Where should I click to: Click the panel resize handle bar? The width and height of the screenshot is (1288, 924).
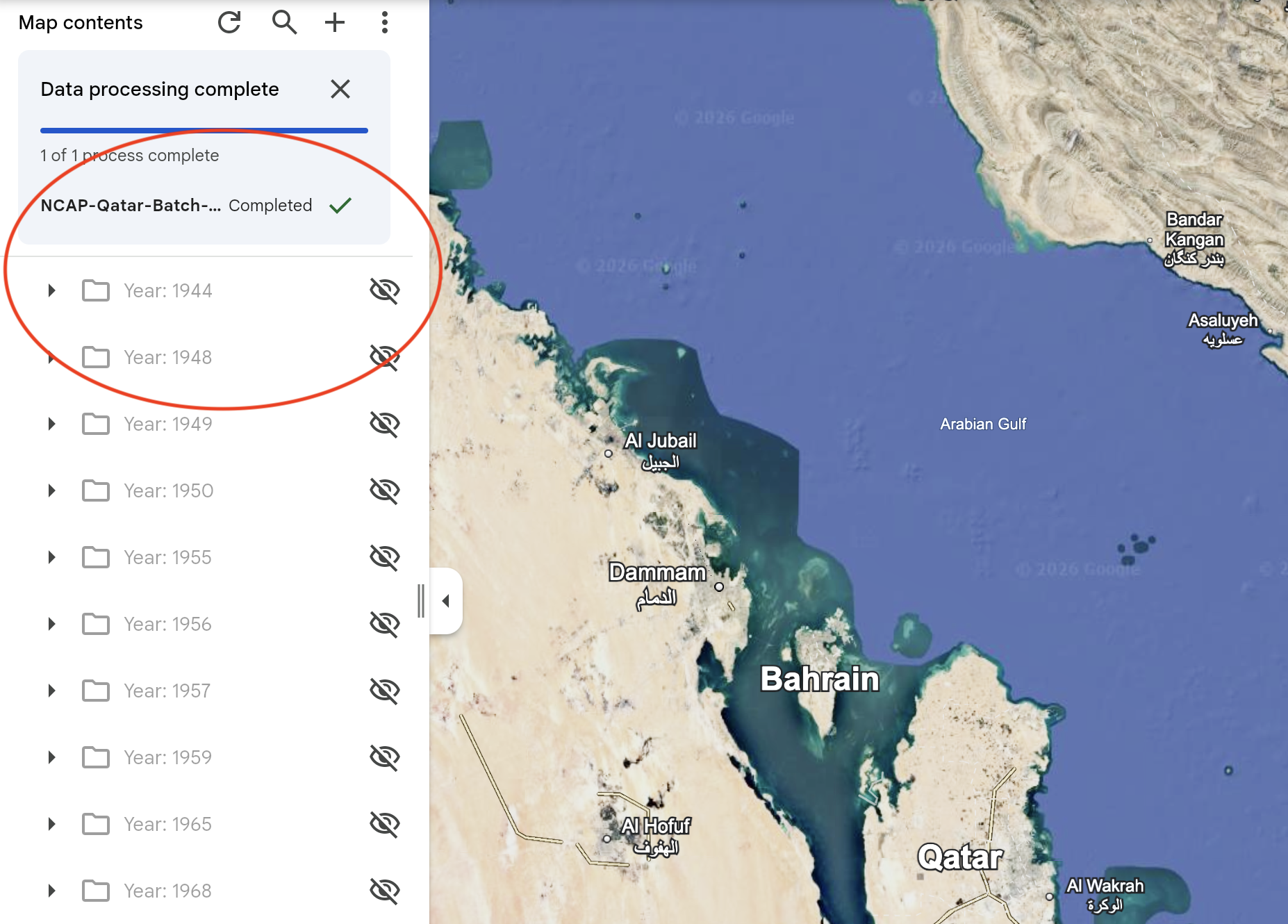tap(421, 601)
